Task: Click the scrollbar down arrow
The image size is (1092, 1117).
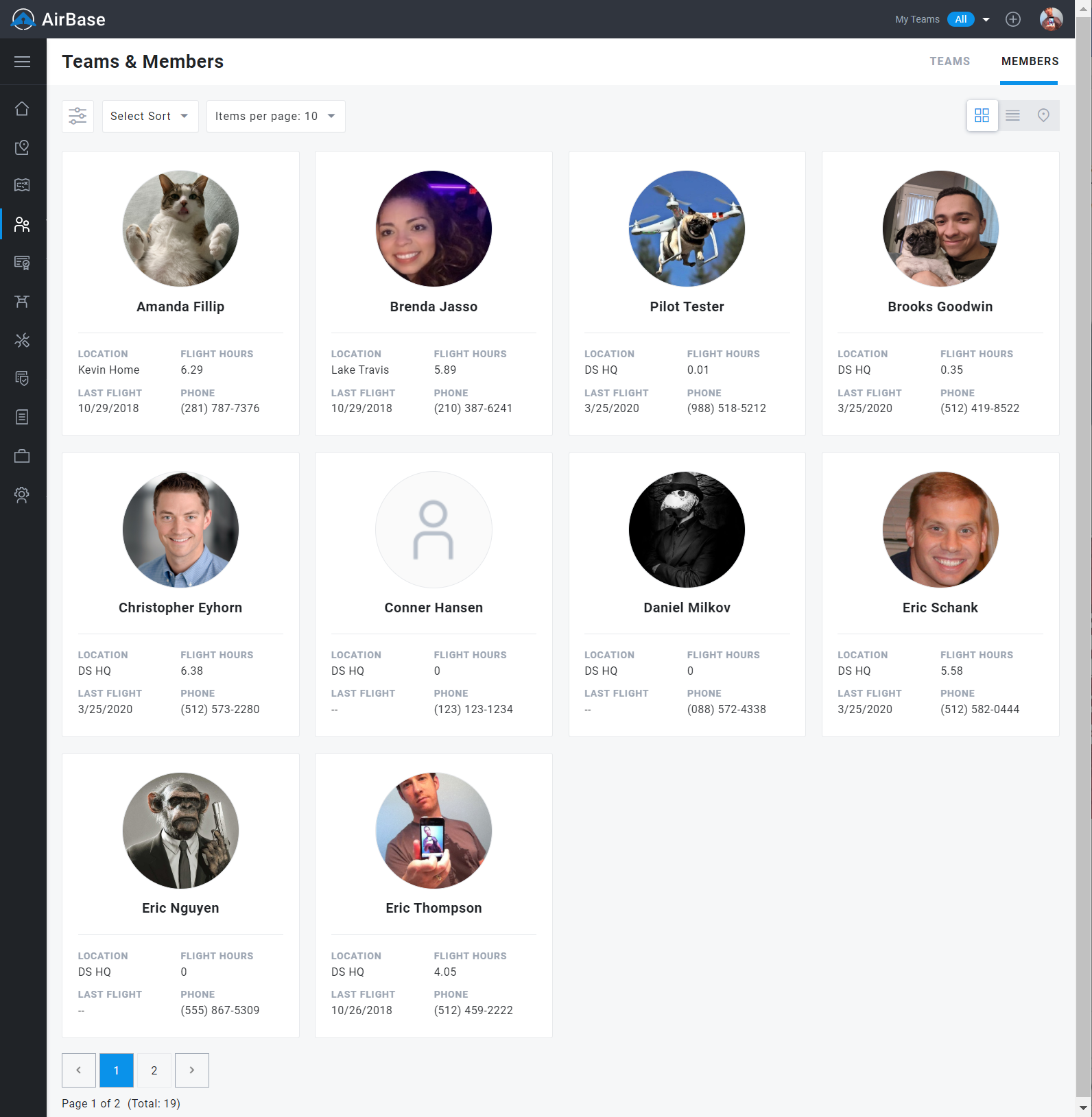Action: 1084,1108
